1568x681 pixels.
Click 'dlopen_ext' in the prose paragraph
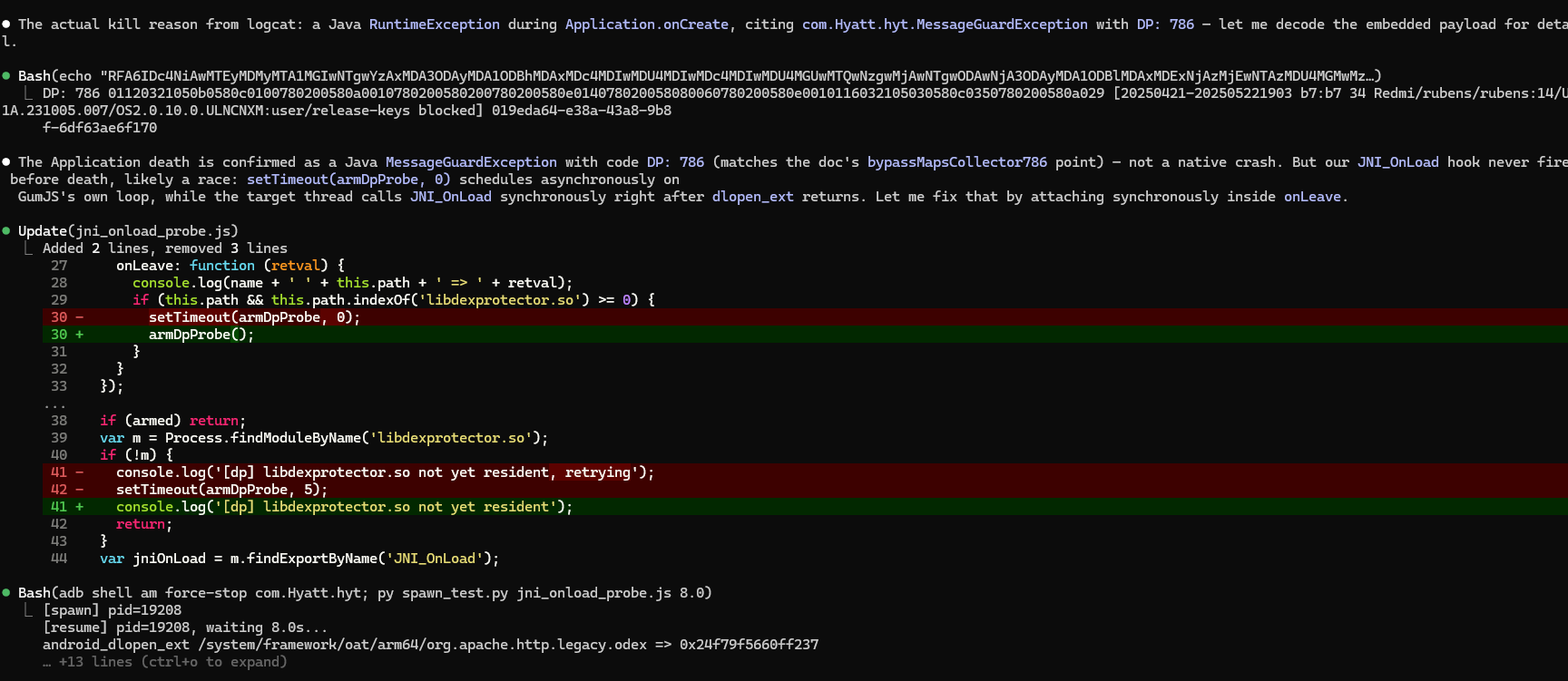point(753,197)
